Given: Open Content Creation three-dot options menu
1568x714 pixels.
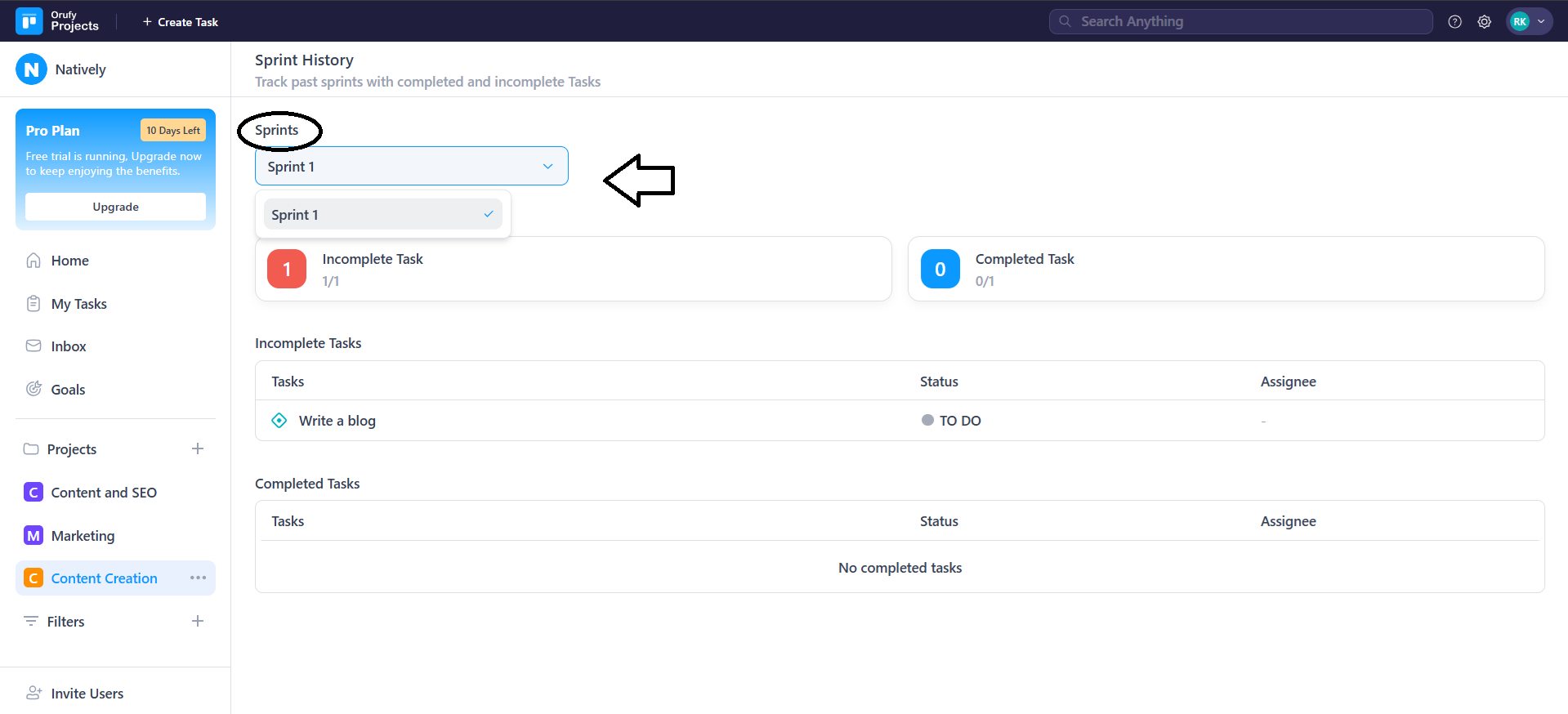Looking at the screenshot, I should (198, 578).
